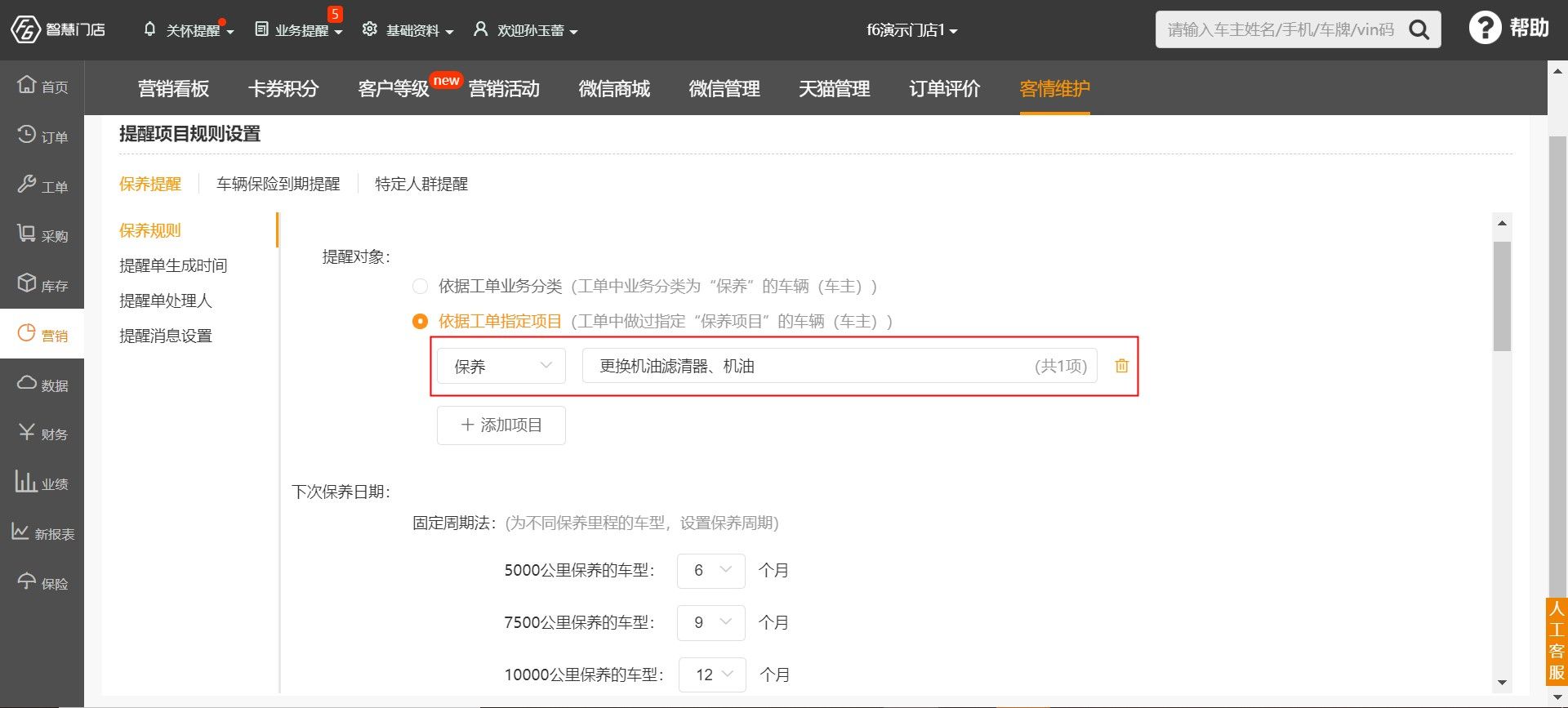Click the inner panel scrollbar thumb
This screenshot has width=1568, height=708.
coord(1502,296)
